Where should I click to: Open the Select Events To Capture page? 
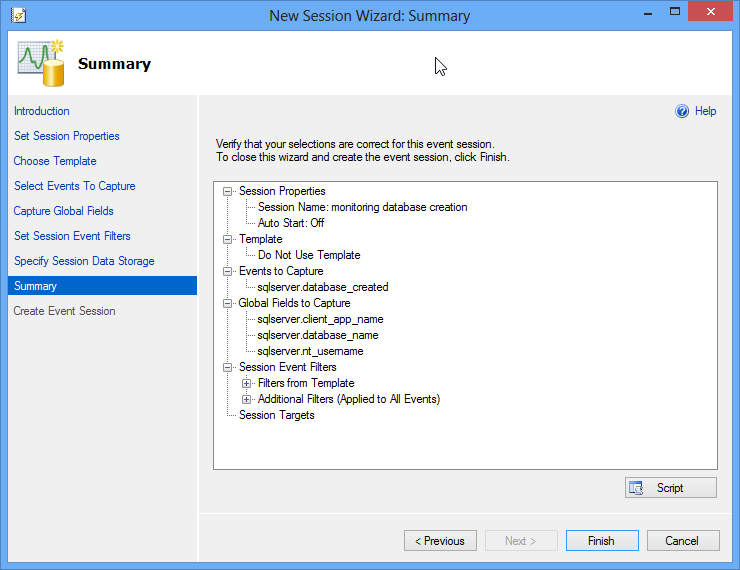pos(75,186)
